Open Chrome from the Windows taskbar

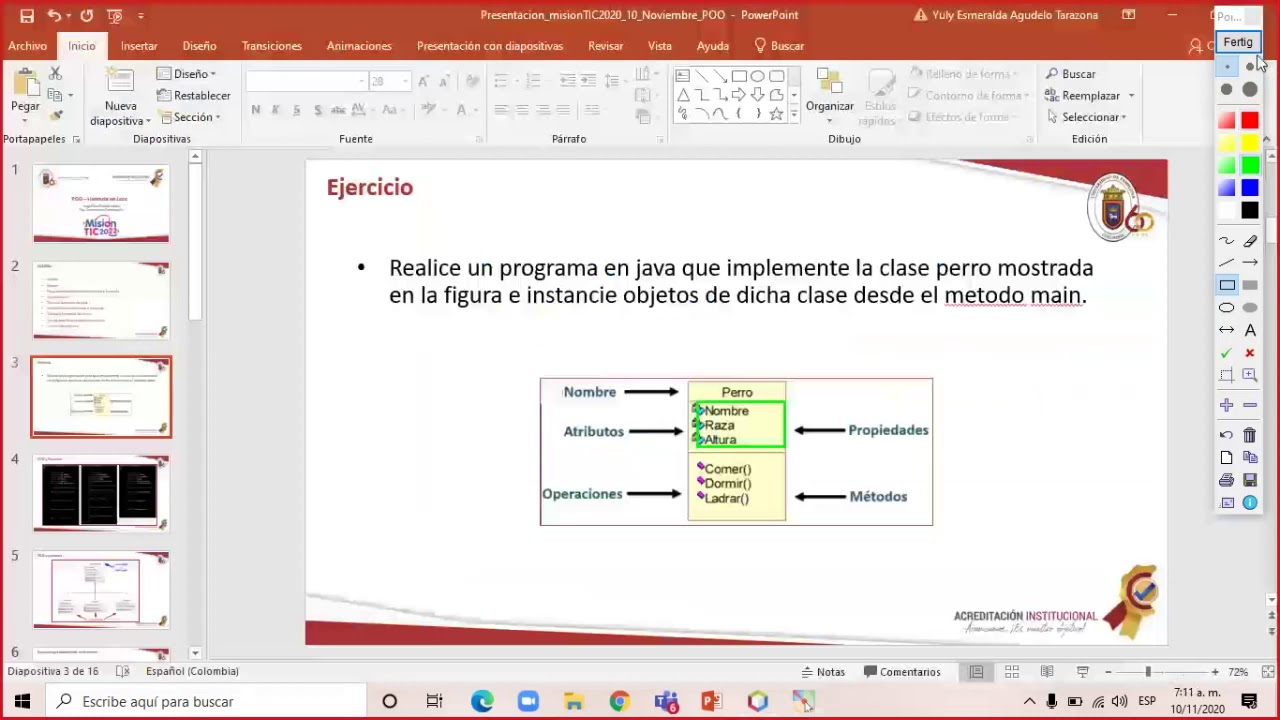click(x=619, y=701)
